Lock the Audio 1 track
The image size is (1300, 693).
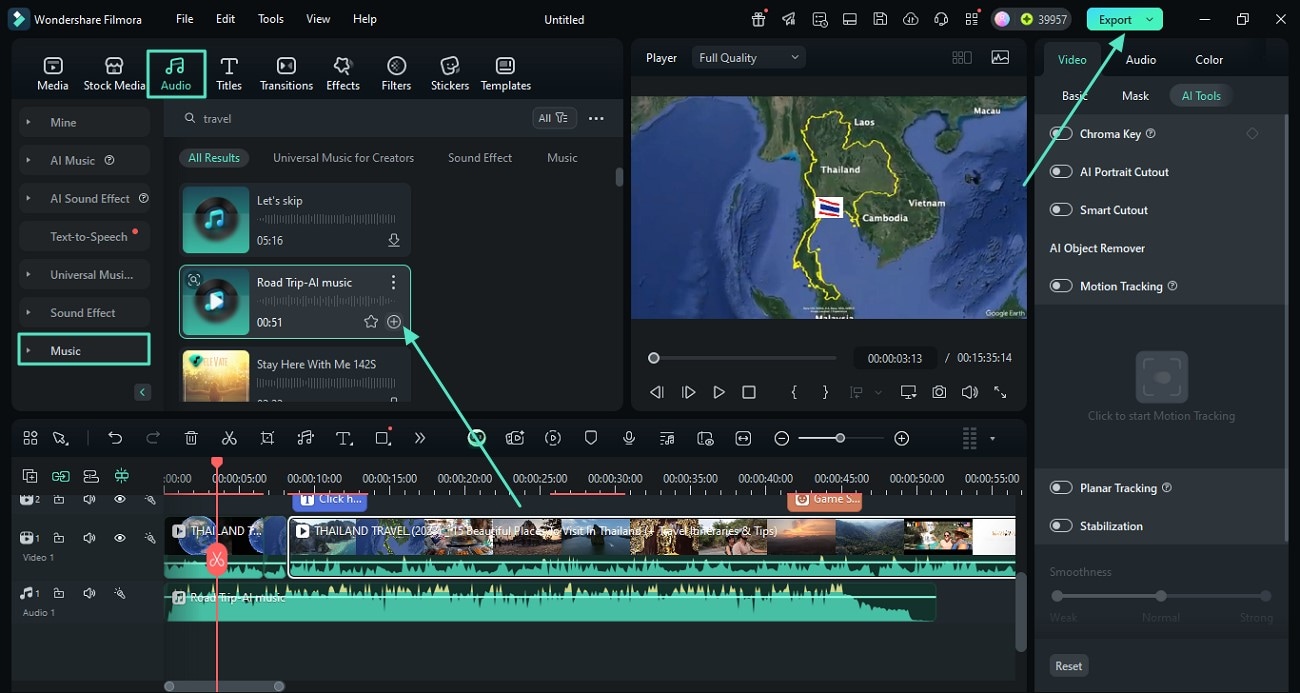point(59,593)
